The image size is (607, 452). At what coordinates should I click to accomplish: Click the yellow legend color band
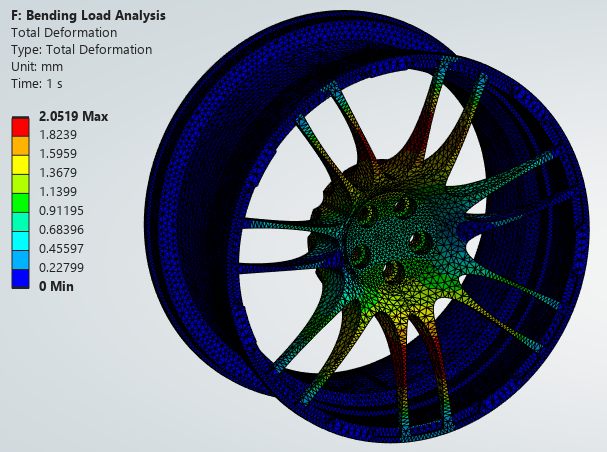pos(21,165)
